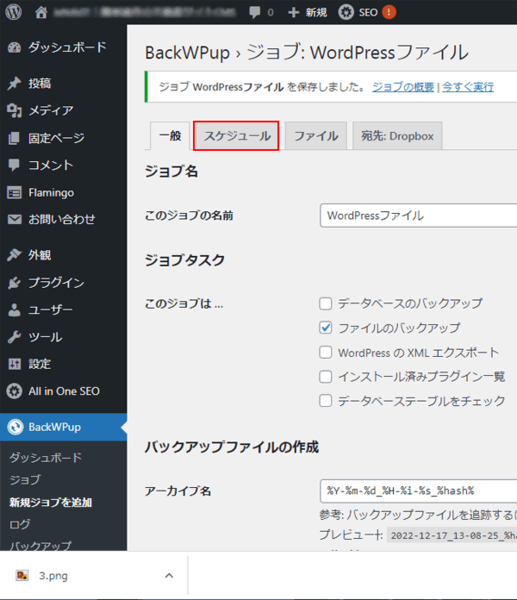
Task: Open the 投稿 menu label in sidebar
Action: tap(39, 83)
